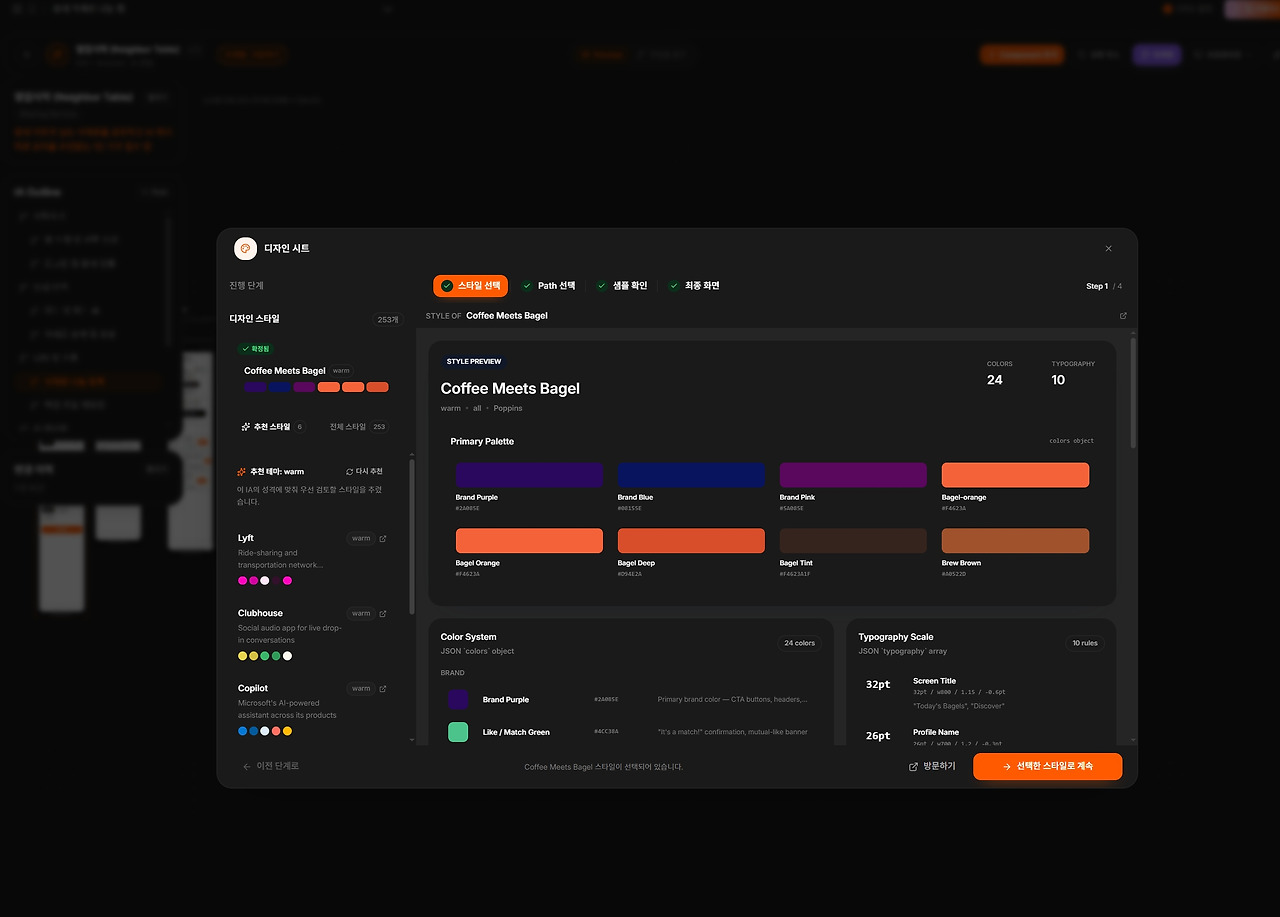Go to the Path 선택 step
Screen dimensions: 1280x917
[549, 286]
